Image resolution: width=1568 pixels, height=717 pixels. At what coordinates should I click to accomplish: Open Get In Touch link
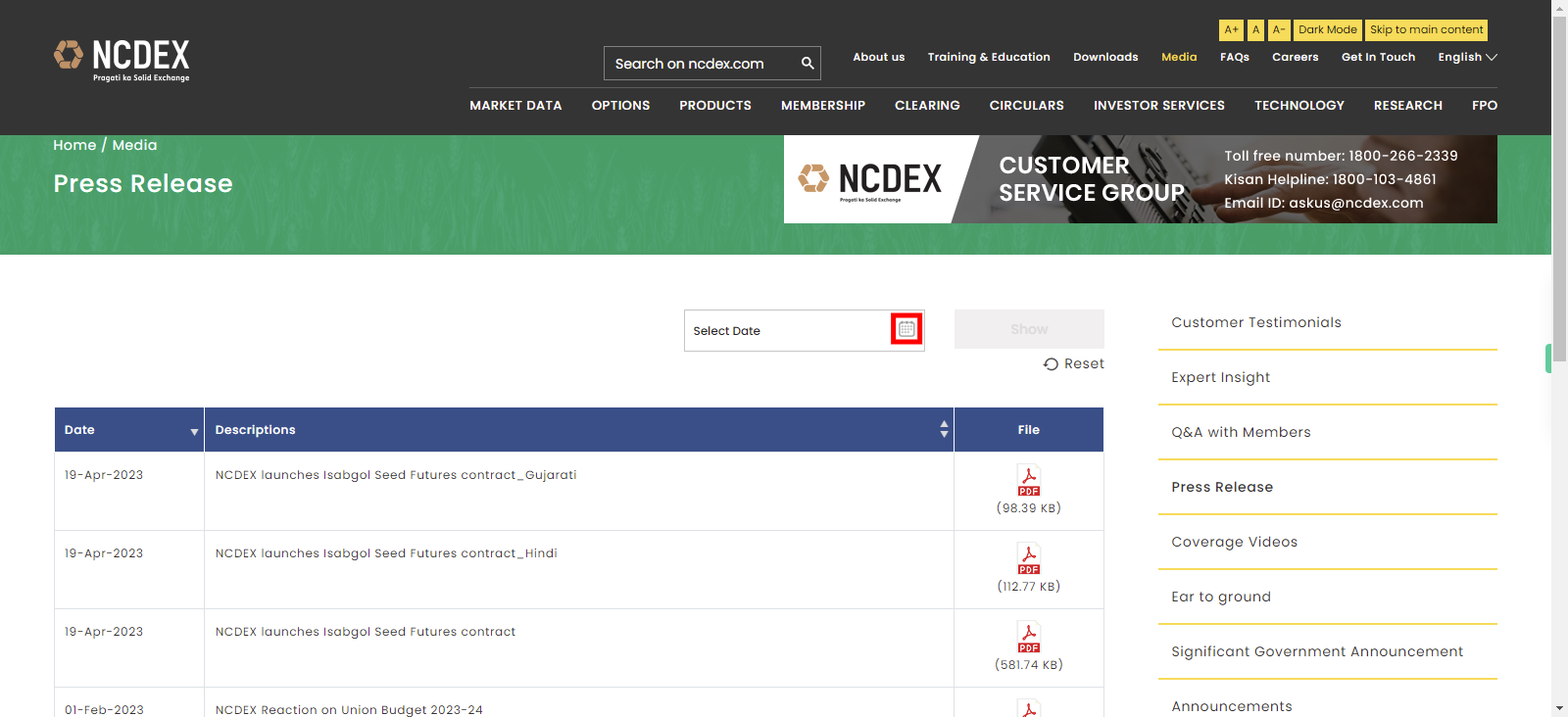(1378, 57)
